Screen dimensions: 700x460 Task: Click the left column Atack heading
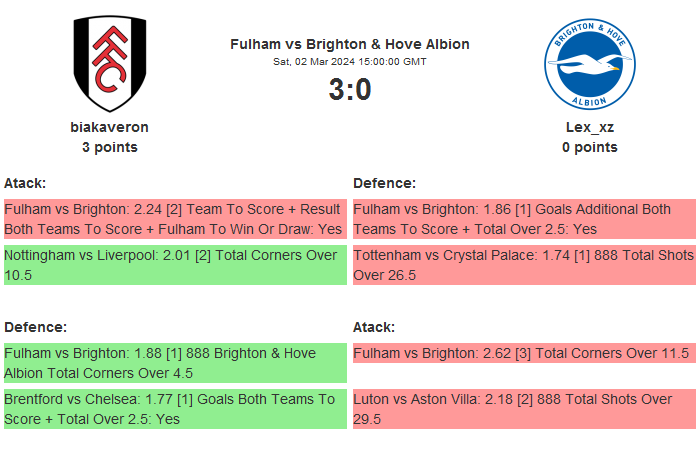point(26,183)
